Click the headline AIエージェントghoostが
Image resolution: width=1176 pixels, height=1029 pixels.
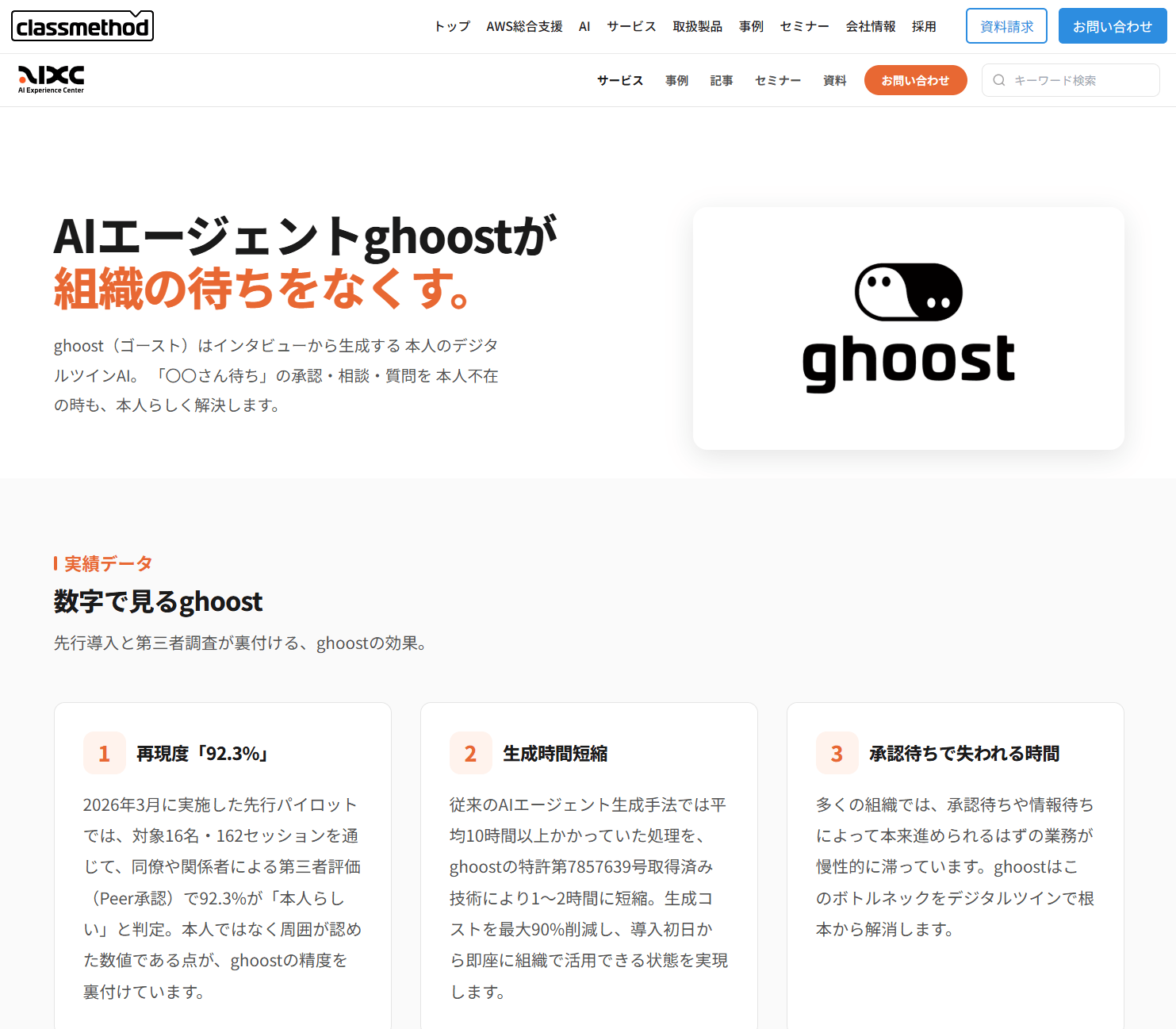[x=305, y=237]
